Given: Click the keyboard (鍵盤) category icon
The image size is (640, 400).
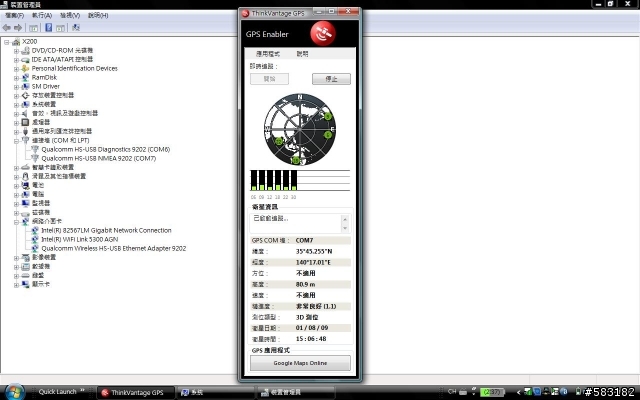Looking at the screenshot, I should click(25, 276).
